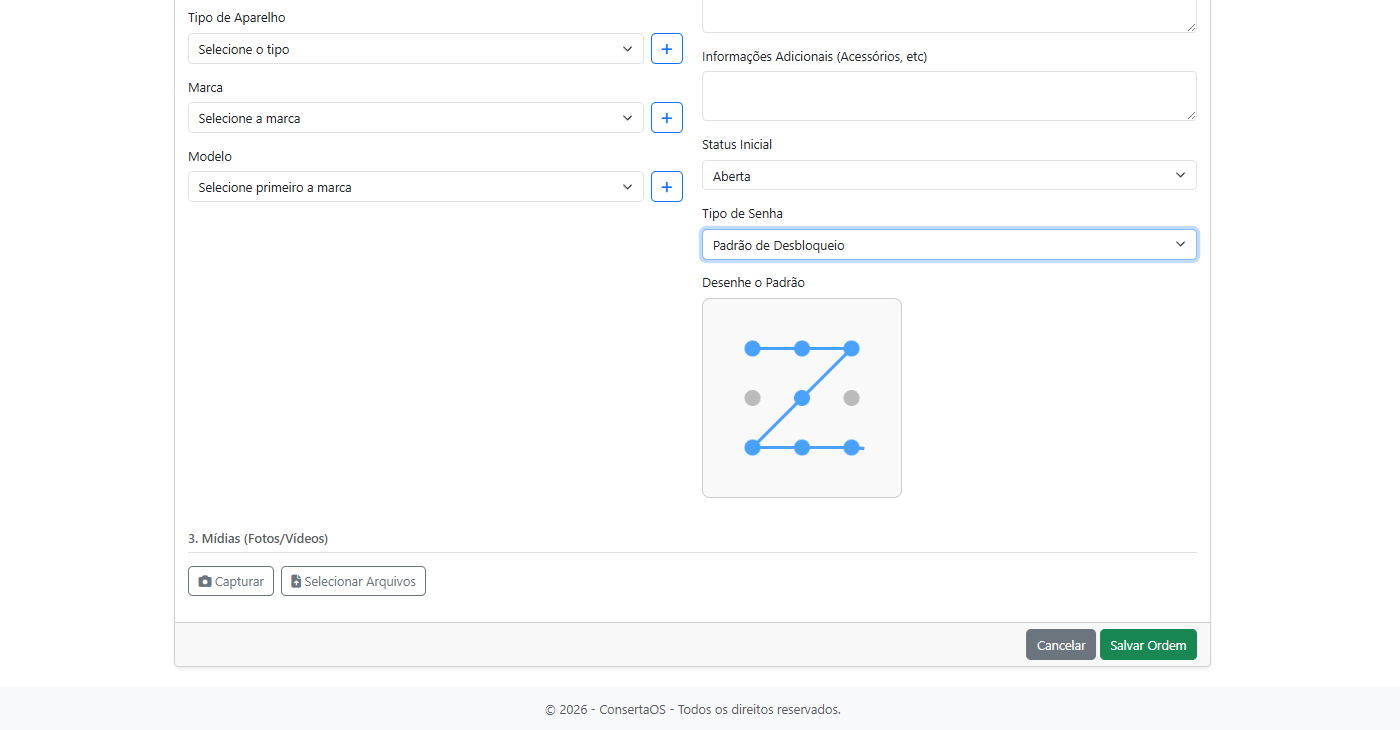Click the plus button next to Modelo
1400x730 pixels.
point(667,187)
